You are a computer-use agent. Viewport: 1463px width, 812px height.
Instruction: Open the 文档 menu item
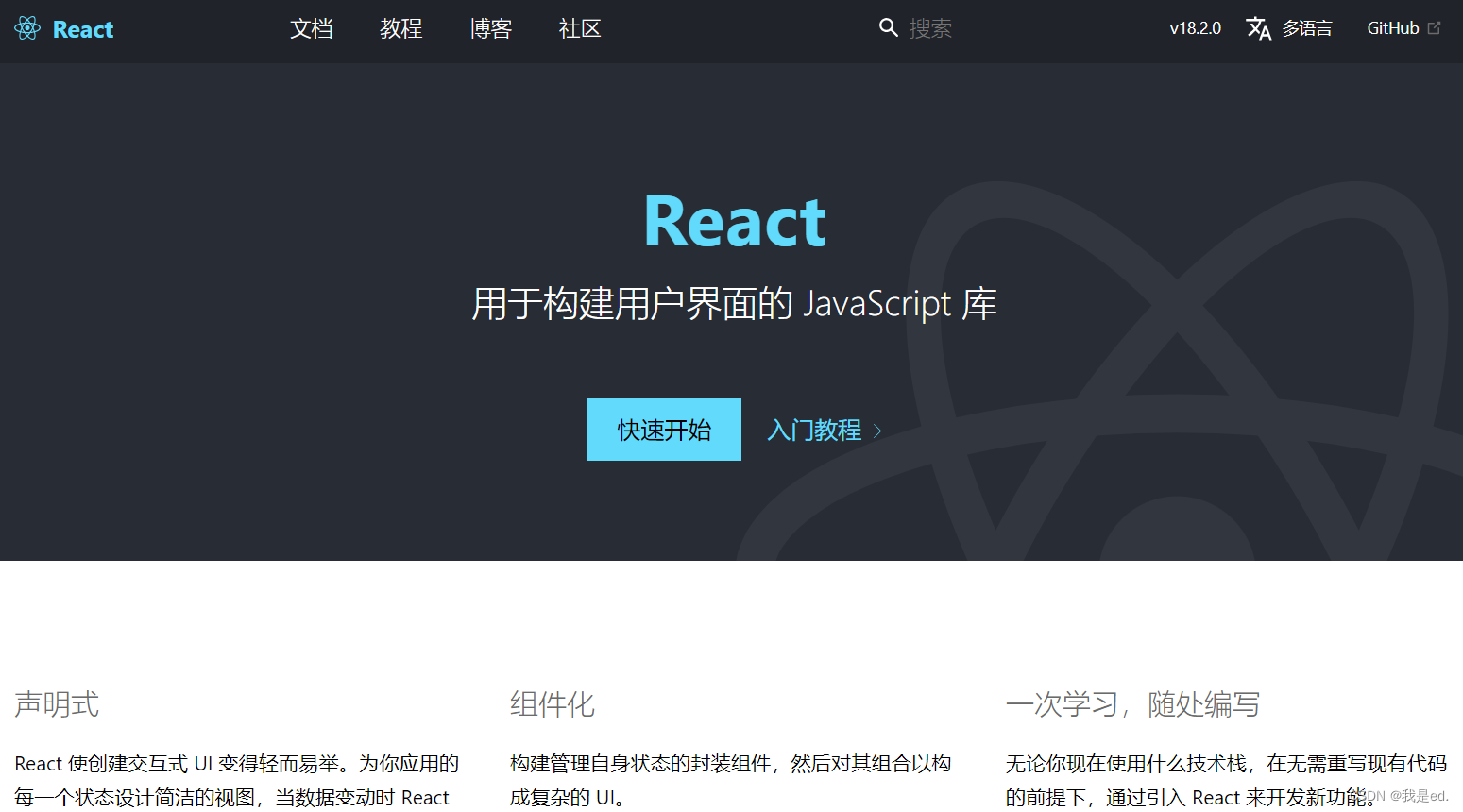pos(312,29)
